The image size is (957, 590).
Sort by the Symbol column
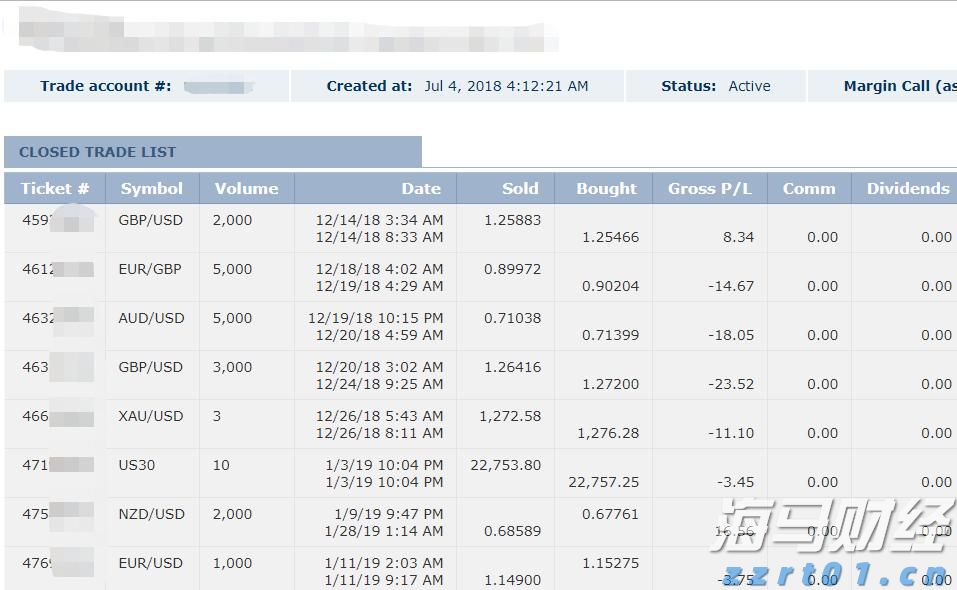coord(151,188)
